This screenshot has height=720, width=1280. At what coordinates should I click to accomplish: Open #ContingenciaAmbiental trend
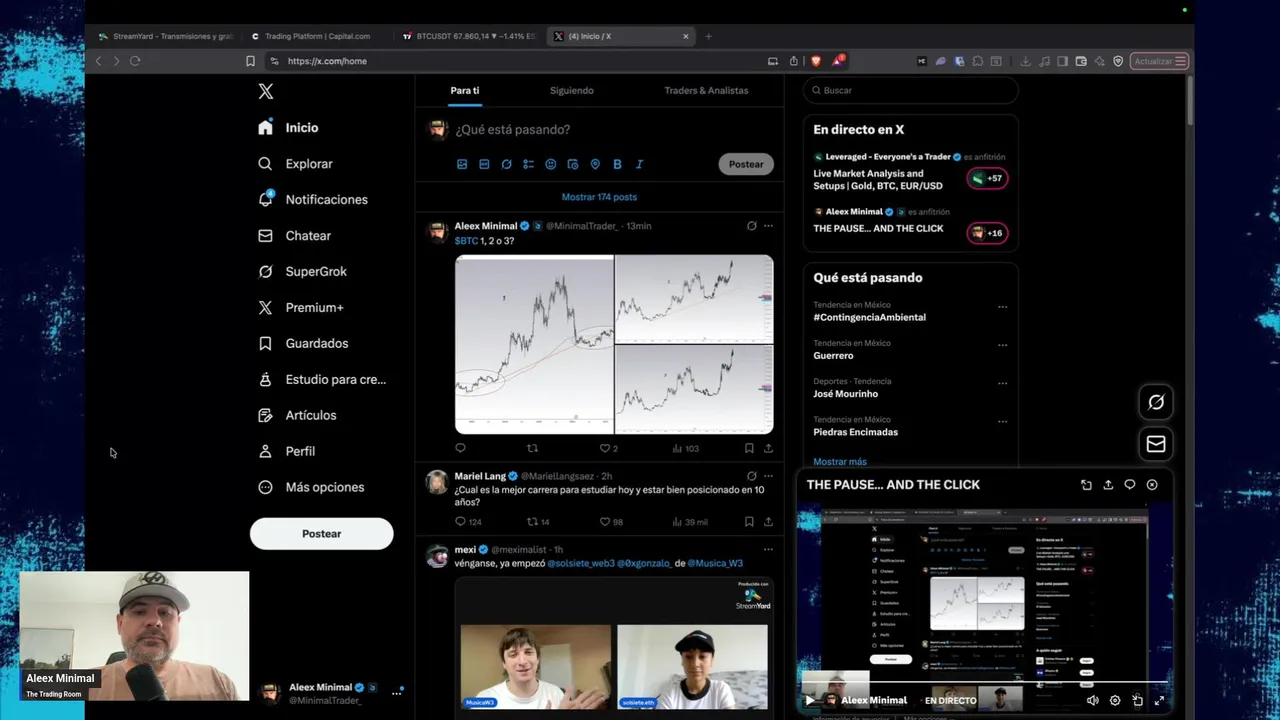tap(869, 317)
